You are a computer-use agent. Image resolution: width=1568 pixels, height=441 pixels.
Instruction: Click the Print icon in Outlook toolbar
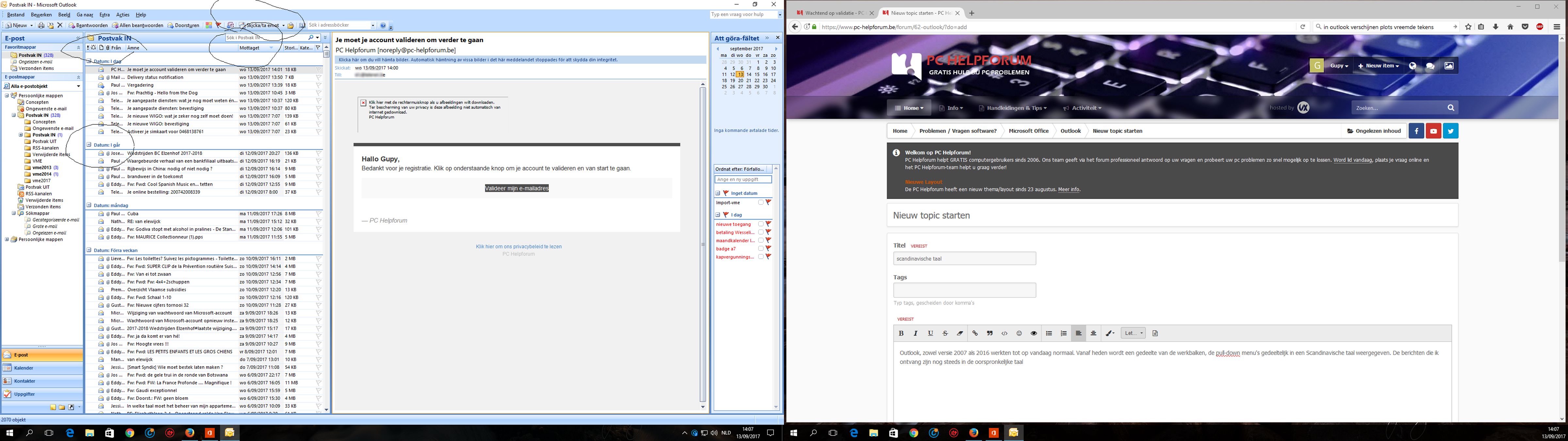41,25
